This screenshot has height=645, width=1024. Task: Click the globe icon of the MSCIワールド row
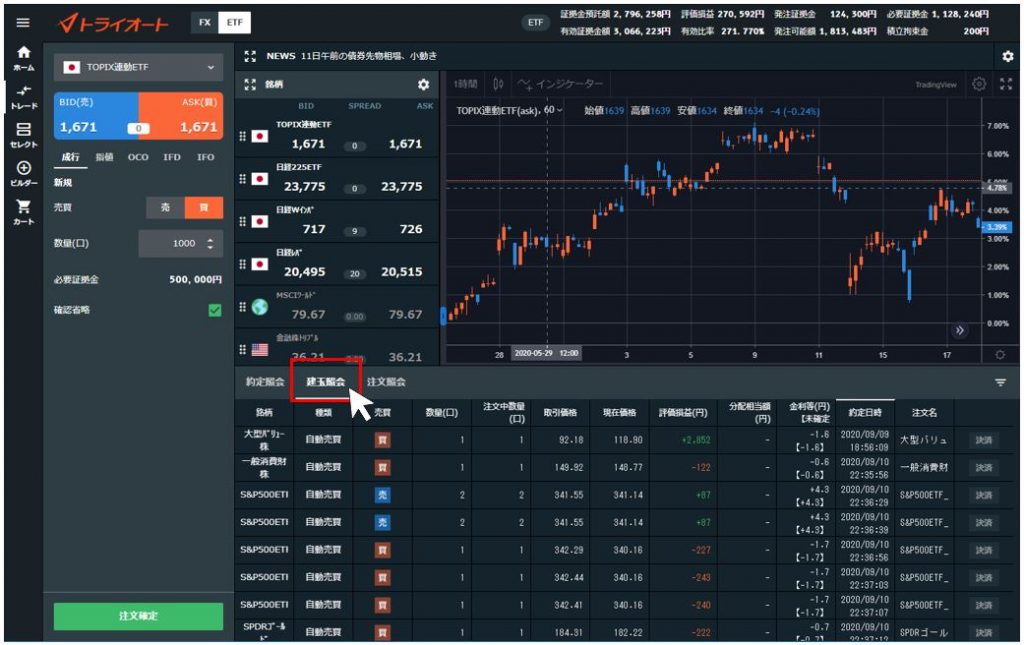tap(260, 307)
